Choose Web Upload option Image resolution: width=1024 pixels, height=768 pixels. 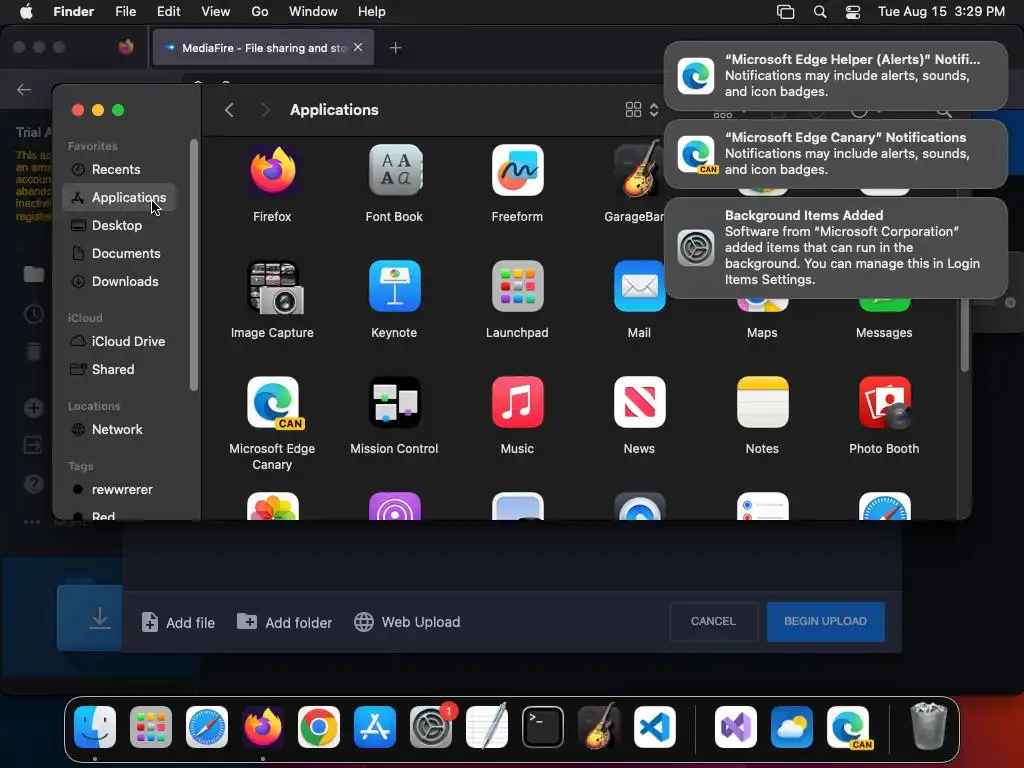(x=407, y=622)
